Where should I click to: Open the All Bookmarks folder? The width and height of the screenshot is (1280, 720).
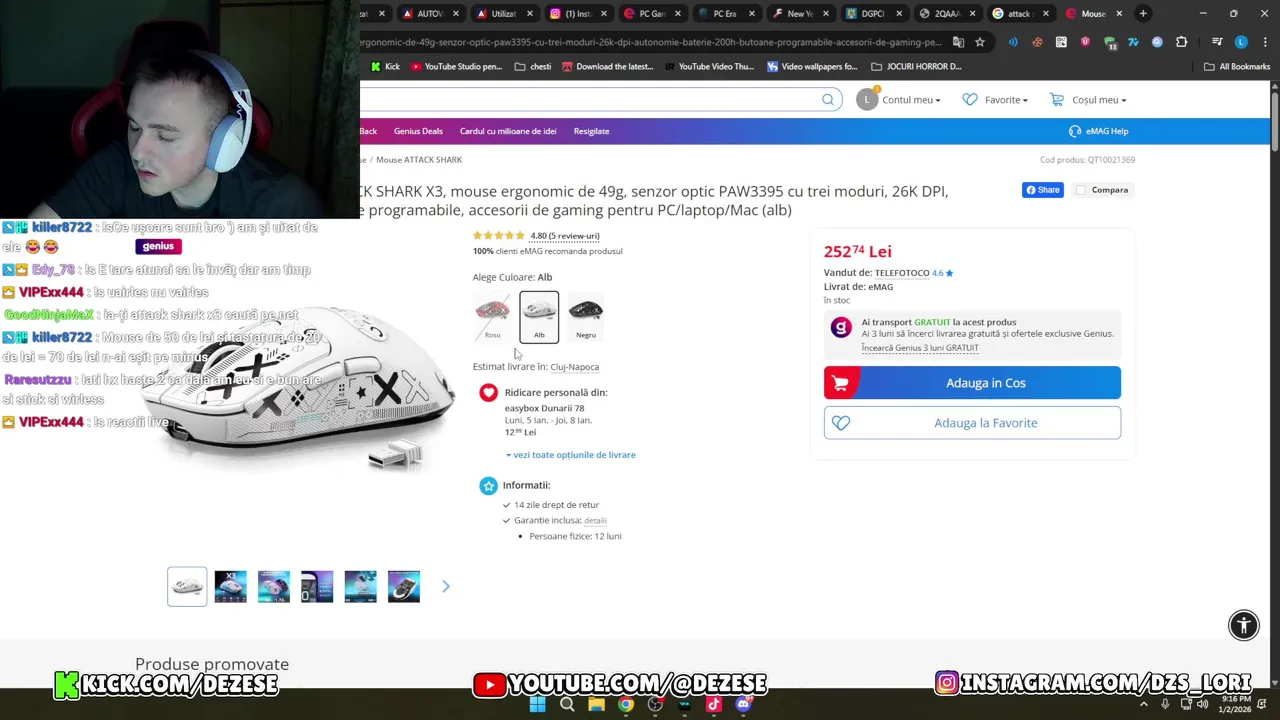pos(1237,67)
